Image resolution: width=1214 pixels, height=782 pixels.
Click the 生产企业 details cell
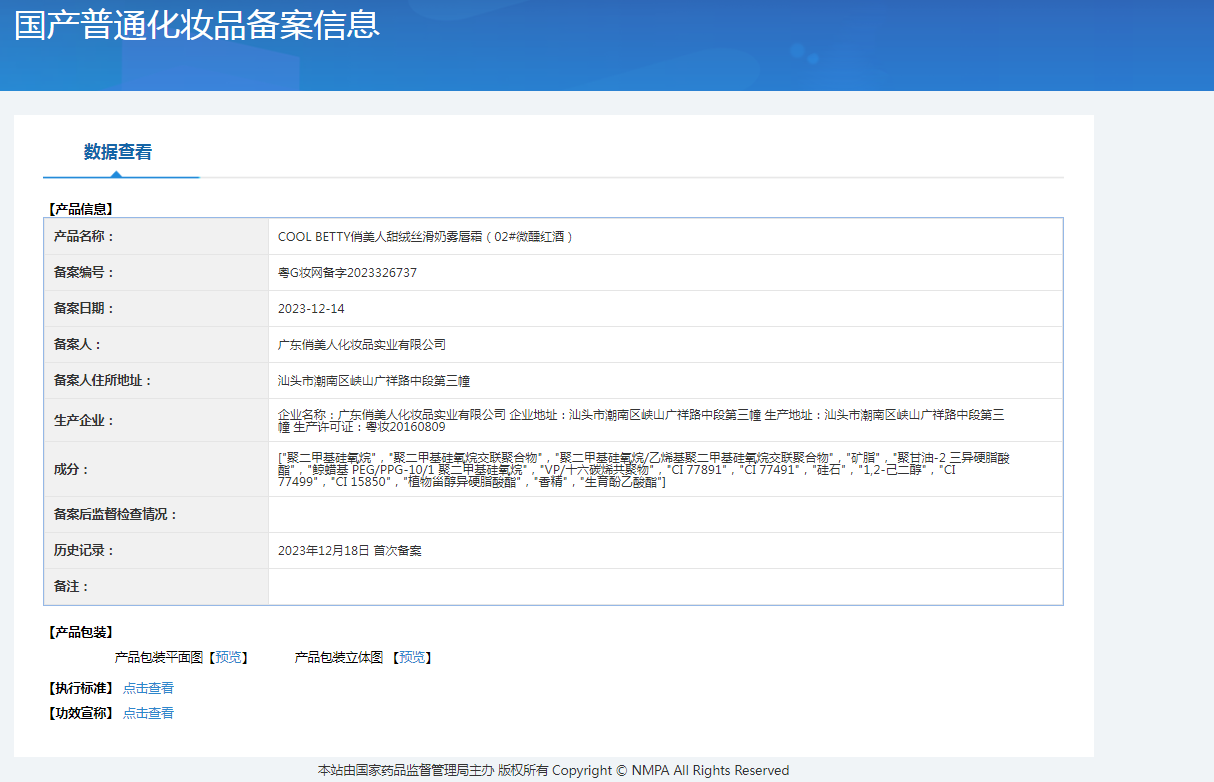point(640,420)
